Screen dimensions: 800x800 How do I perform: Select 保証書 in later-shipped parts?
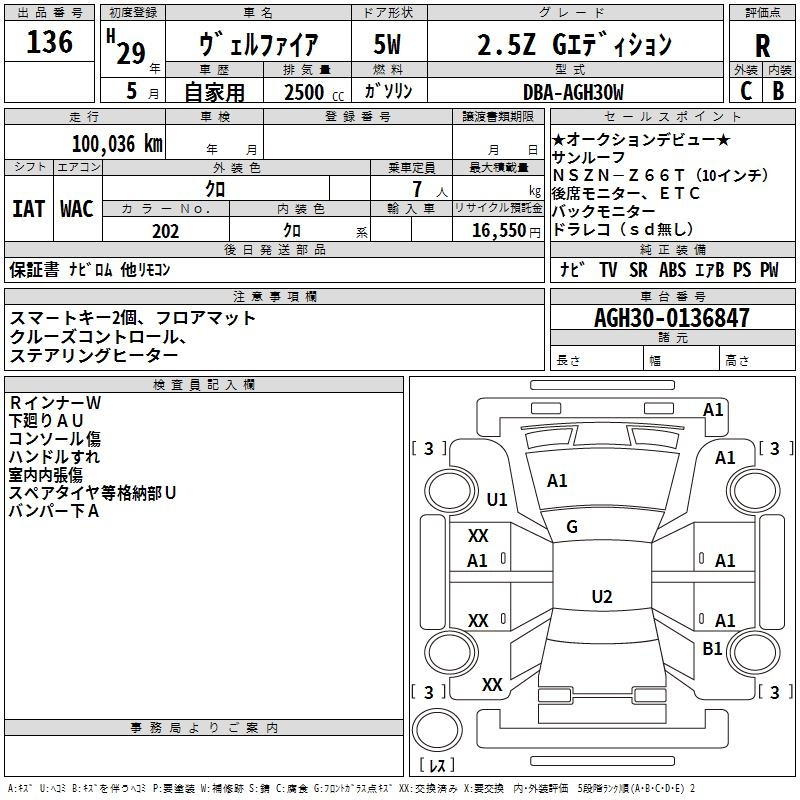34,269
